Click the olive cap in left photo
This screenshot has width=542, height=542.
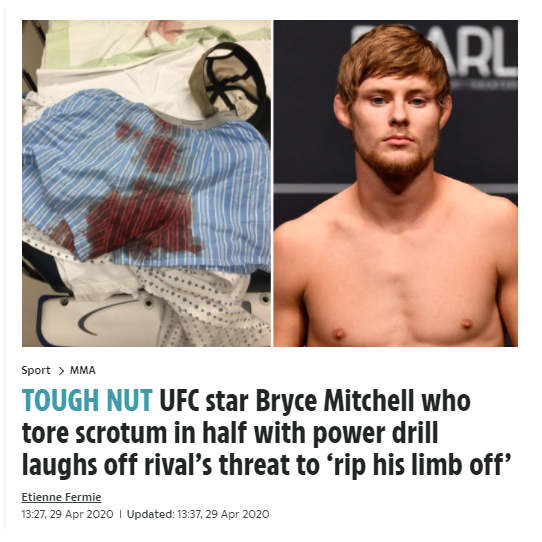point(230,81)
